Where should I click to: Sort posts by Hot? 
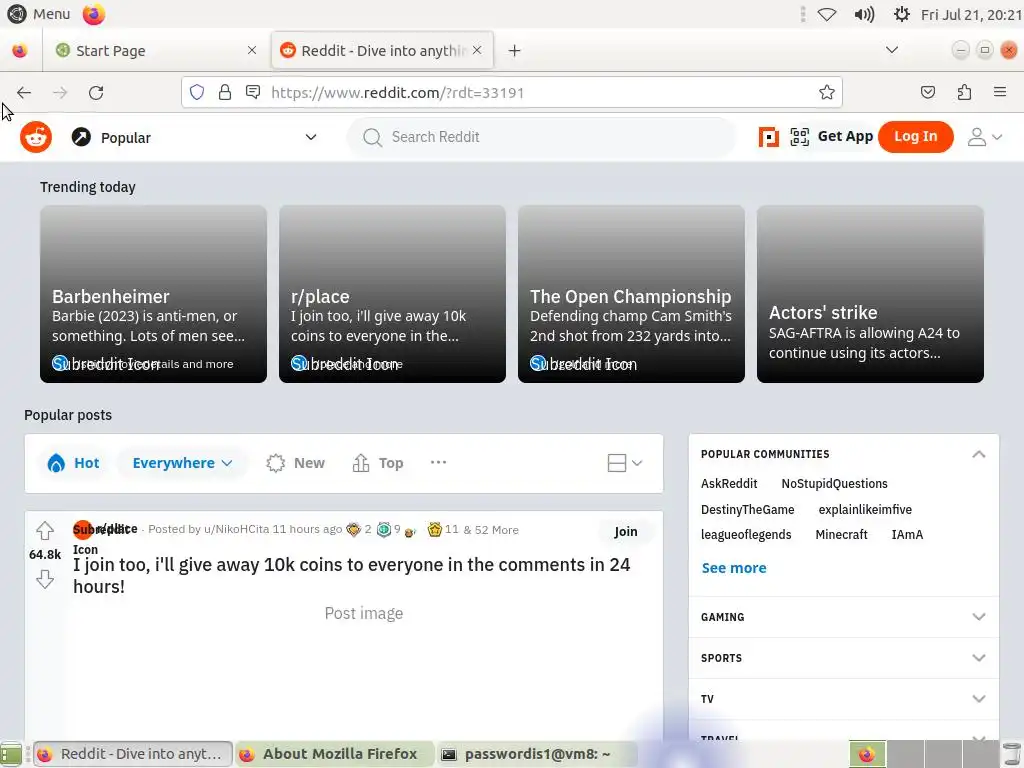coord(73,463)
